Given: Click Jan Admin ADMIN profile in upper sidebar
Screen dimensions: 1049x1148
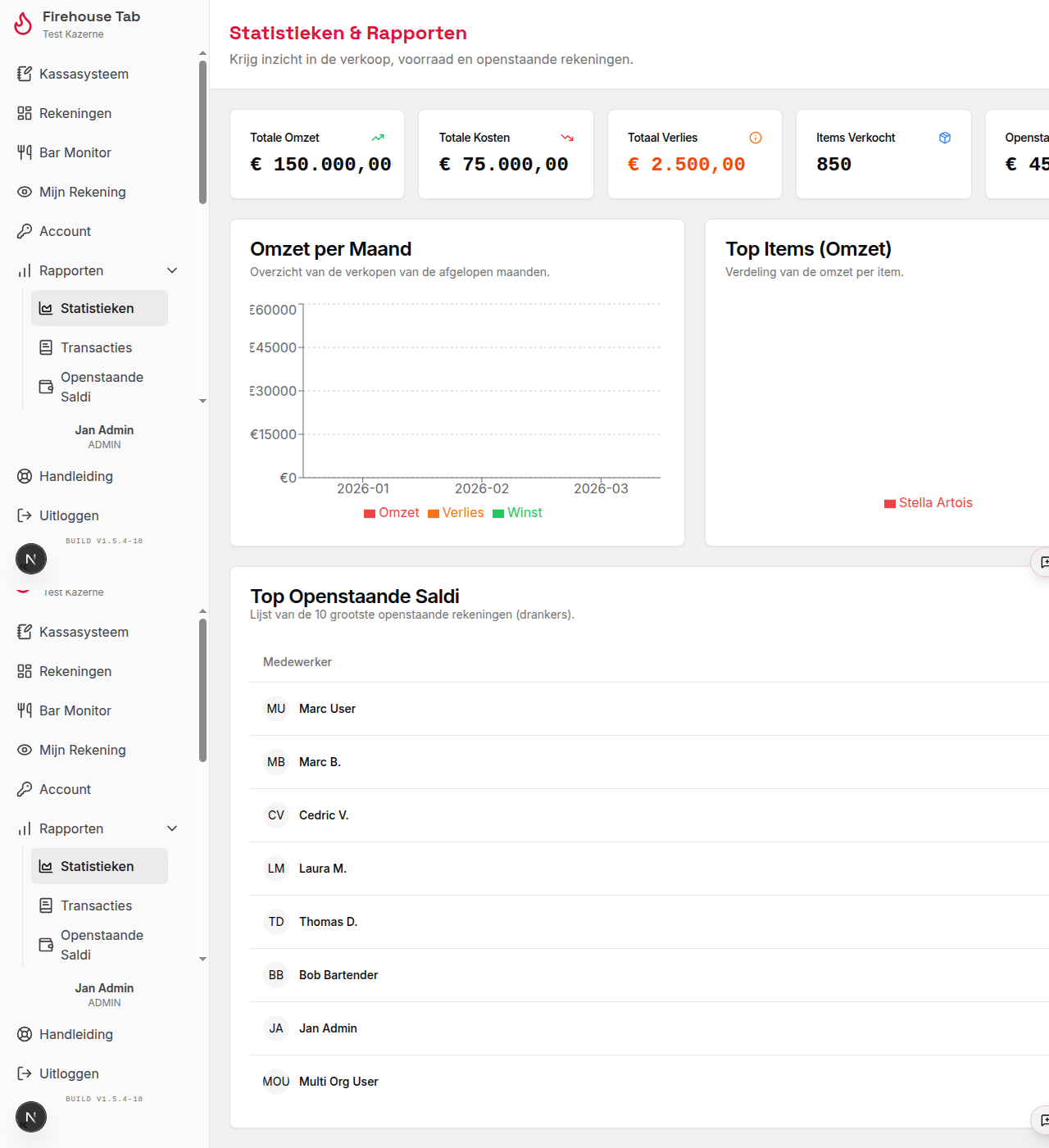Looking at the screenshot, I should 104,437.
